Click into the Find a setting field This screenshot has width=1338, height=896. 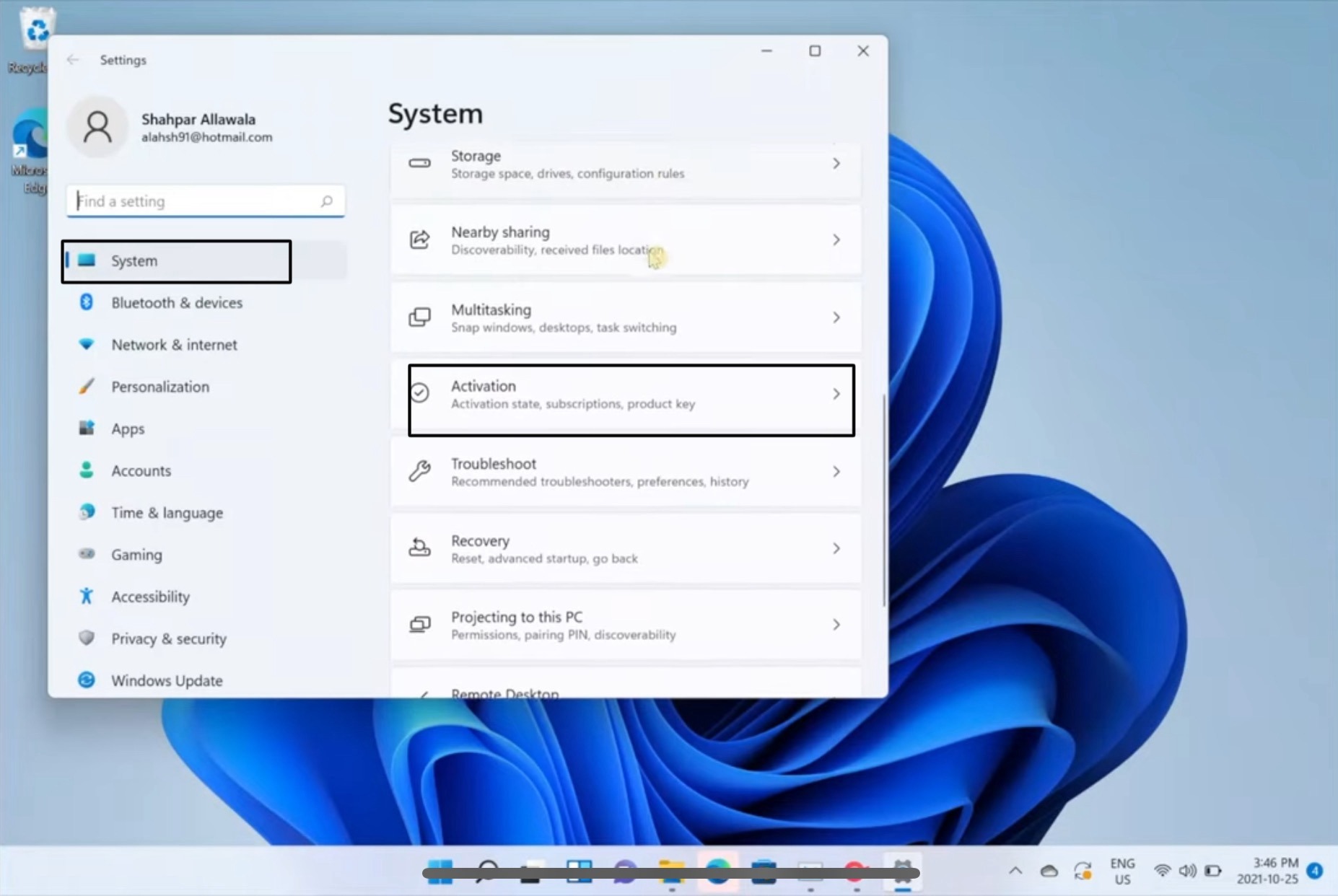(206, 201)
